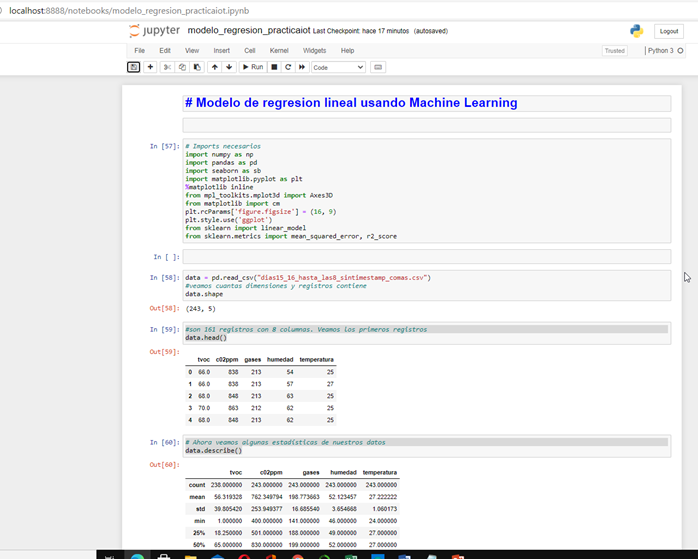The width and height of the screenshot is (698, 559).
Task: Insert a new cell with plus icon
Action: pos(150,67)
